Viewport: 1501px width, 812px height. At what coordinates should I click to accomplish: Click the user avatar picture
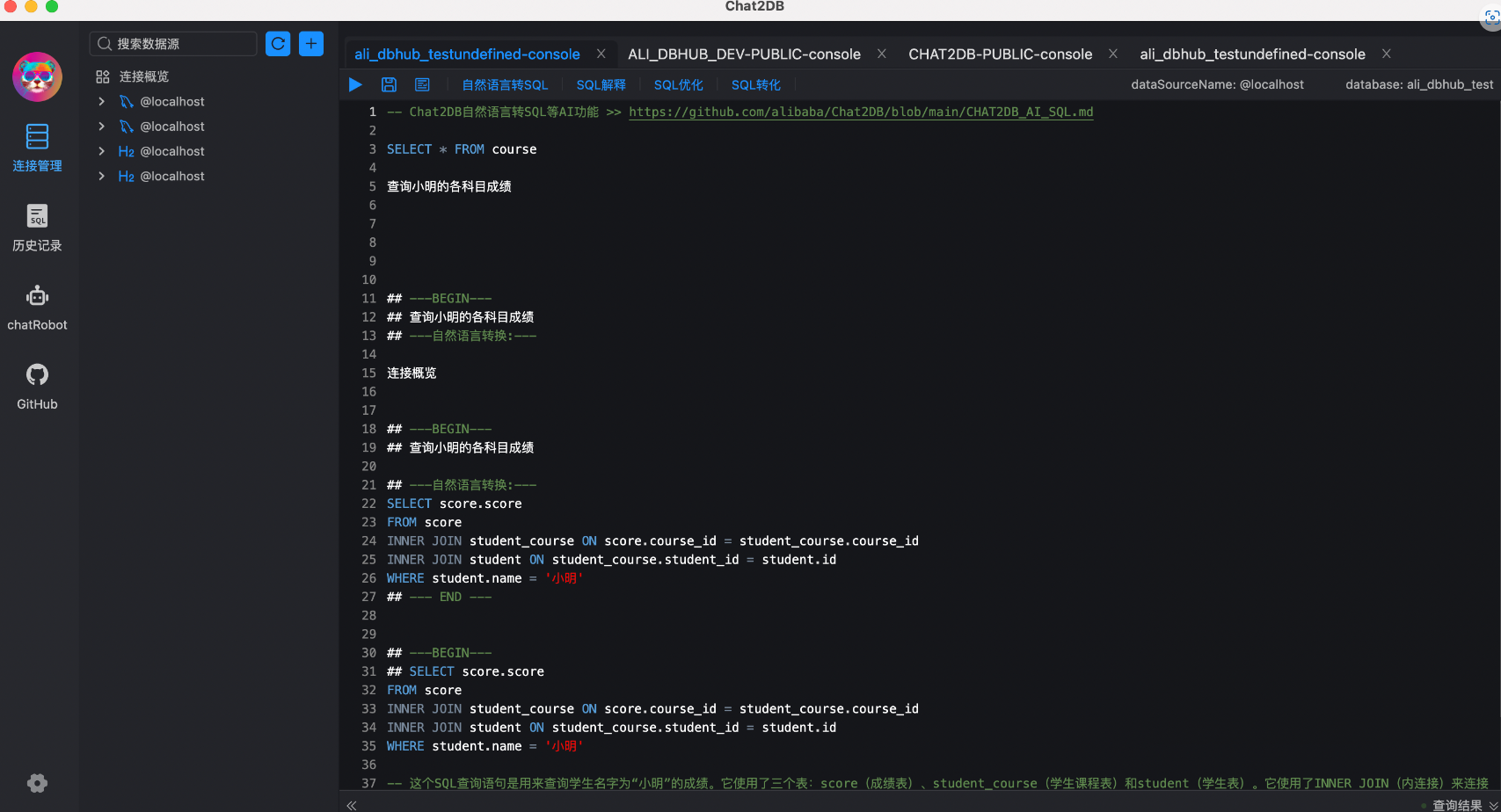coord(37,76)
